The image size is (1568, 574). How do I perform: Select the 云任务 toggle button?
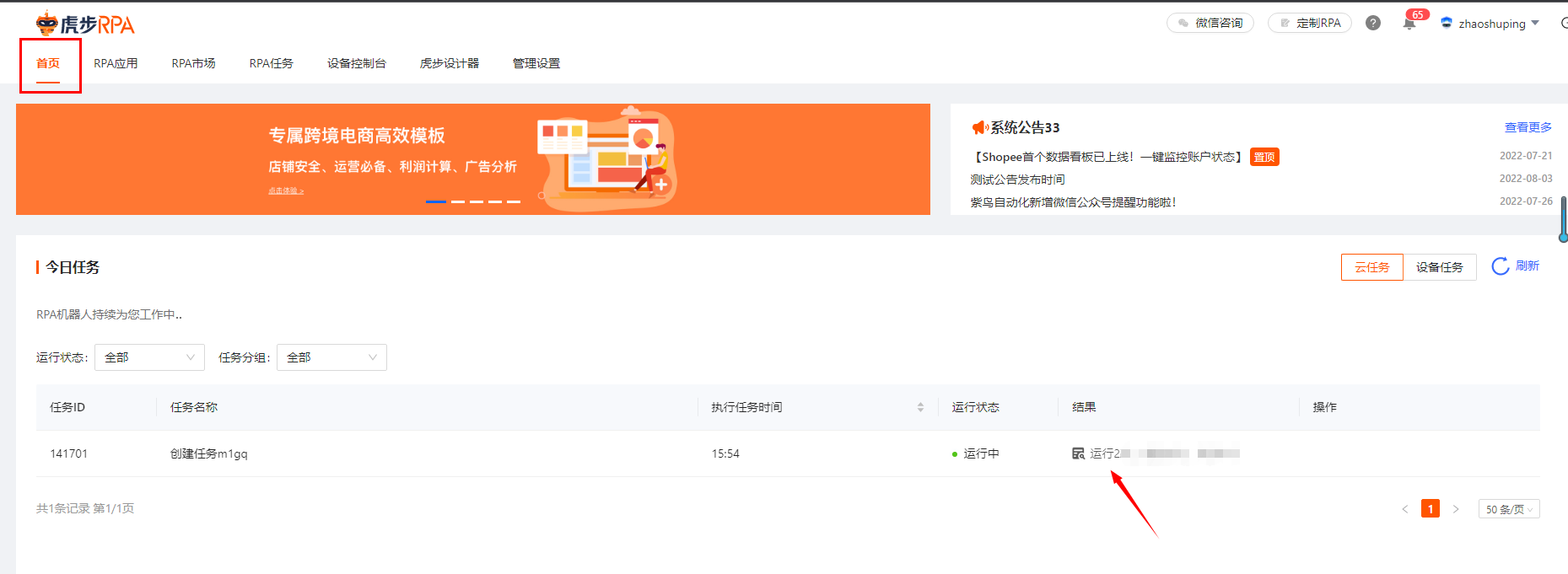(1372, 267)
